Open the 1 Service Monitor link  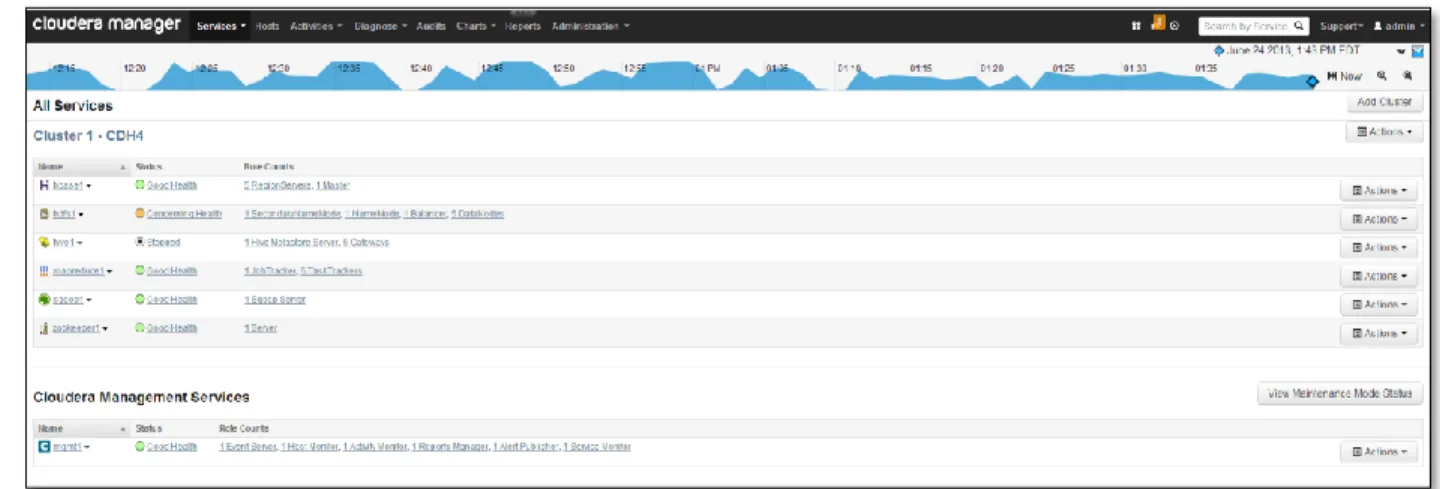click(x=597, y=446)
